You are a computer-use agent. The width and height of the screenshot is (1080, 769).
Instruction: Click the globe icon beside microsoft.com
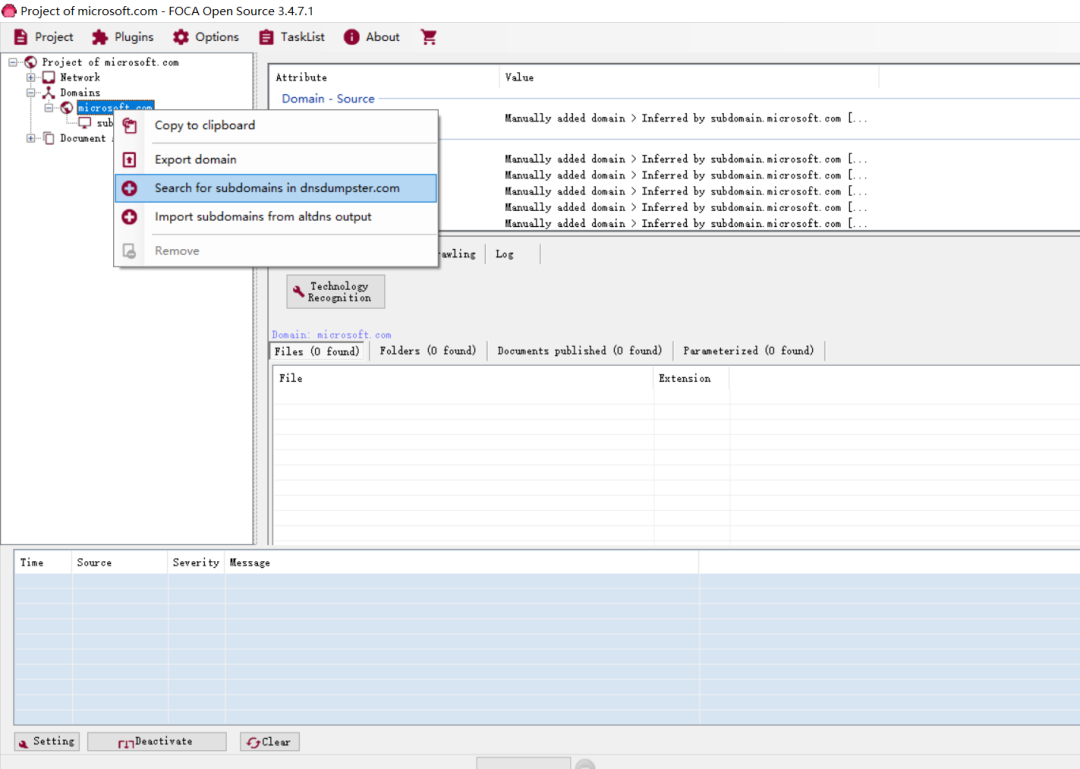point(67,107)
